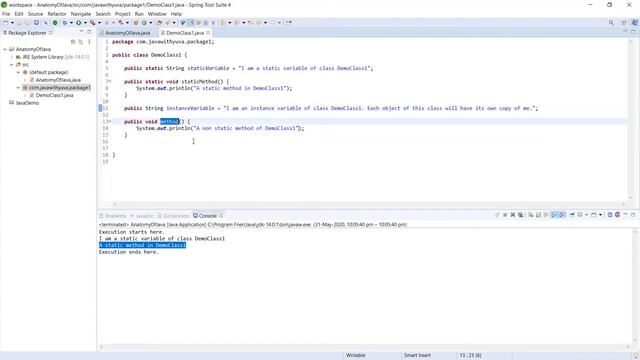Click the New file toolbar icon
Screen dimensions: 640x360
coord(5,23)
